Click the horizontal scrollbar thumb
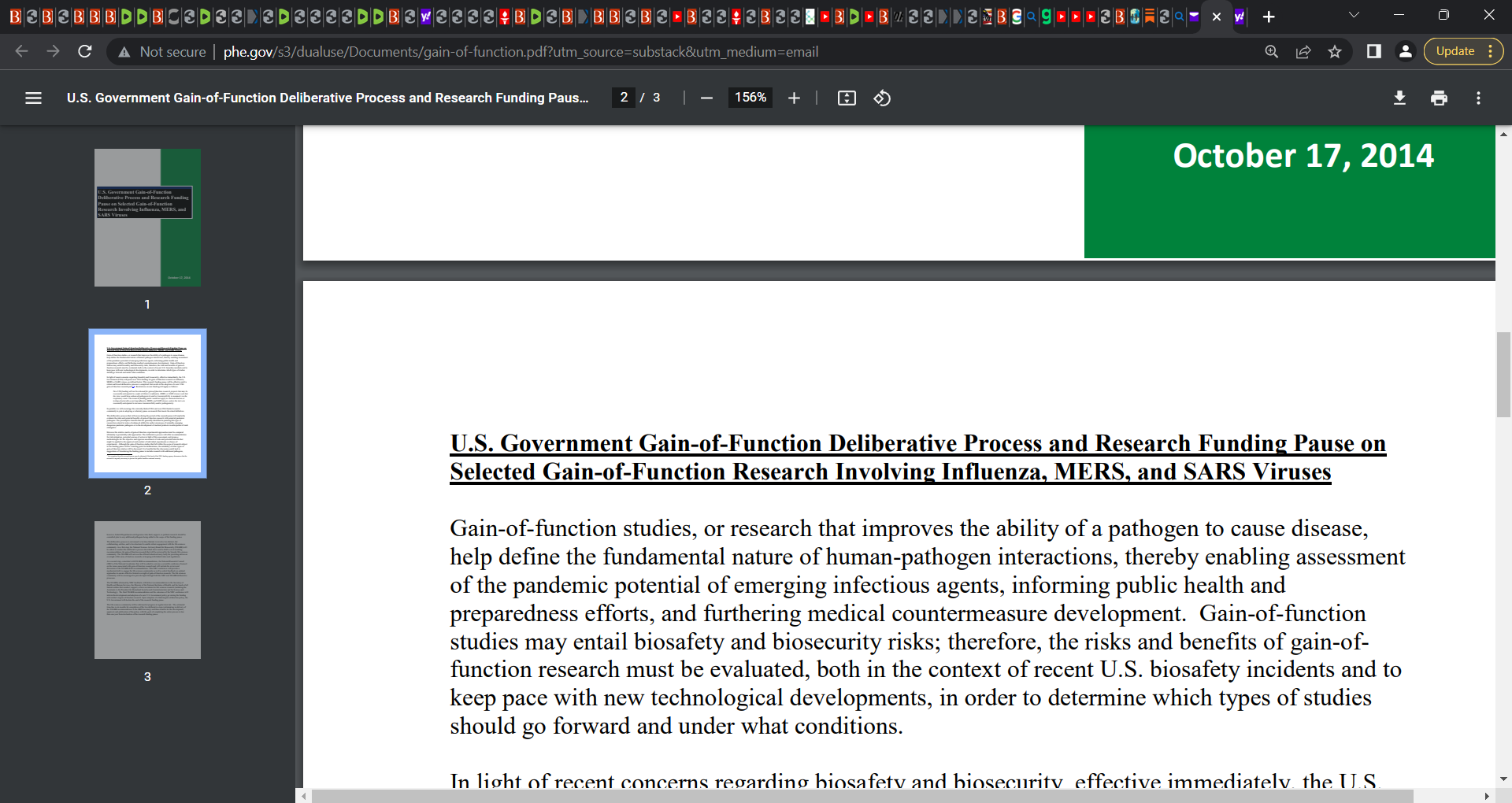Screen dimensions: 1512x803 click(862, 796)
